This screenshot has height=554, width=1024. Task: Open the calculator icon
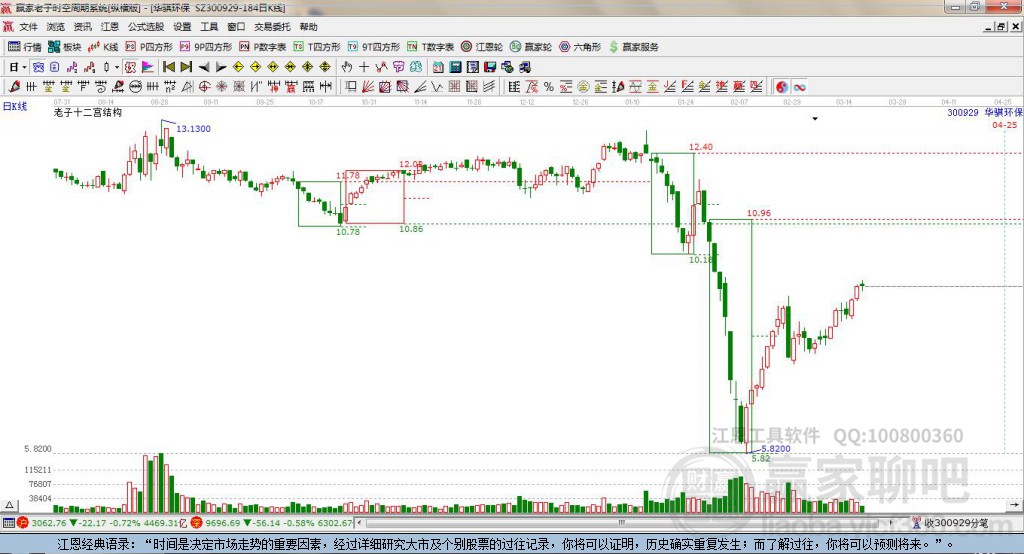[x=455, y=67]
